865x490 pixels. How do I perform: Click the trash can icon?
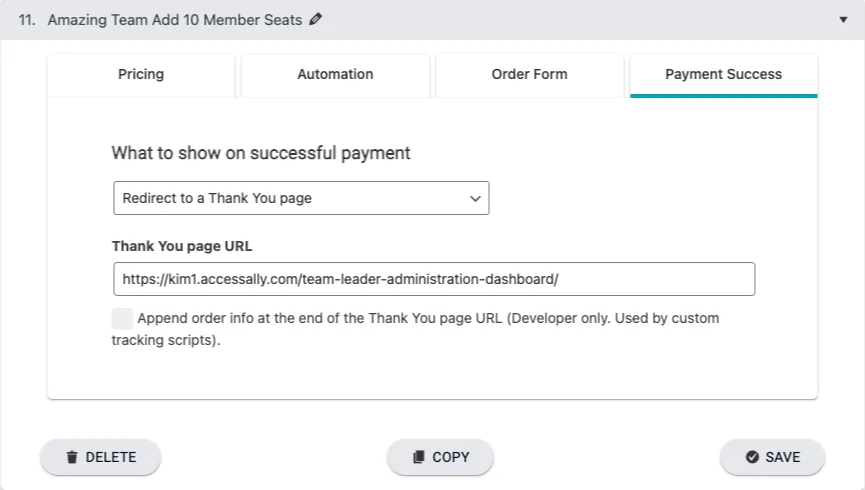(72, 457)
